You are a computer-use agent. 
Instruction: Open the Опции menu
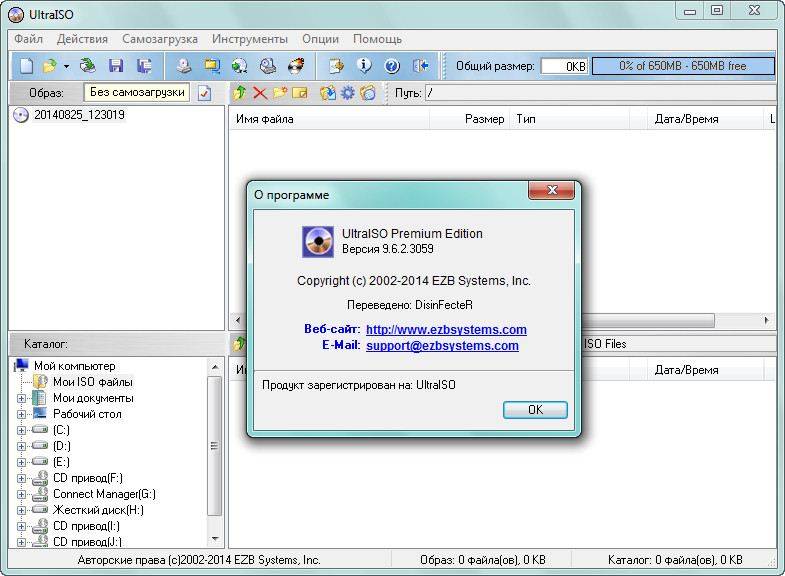point(320,39)
